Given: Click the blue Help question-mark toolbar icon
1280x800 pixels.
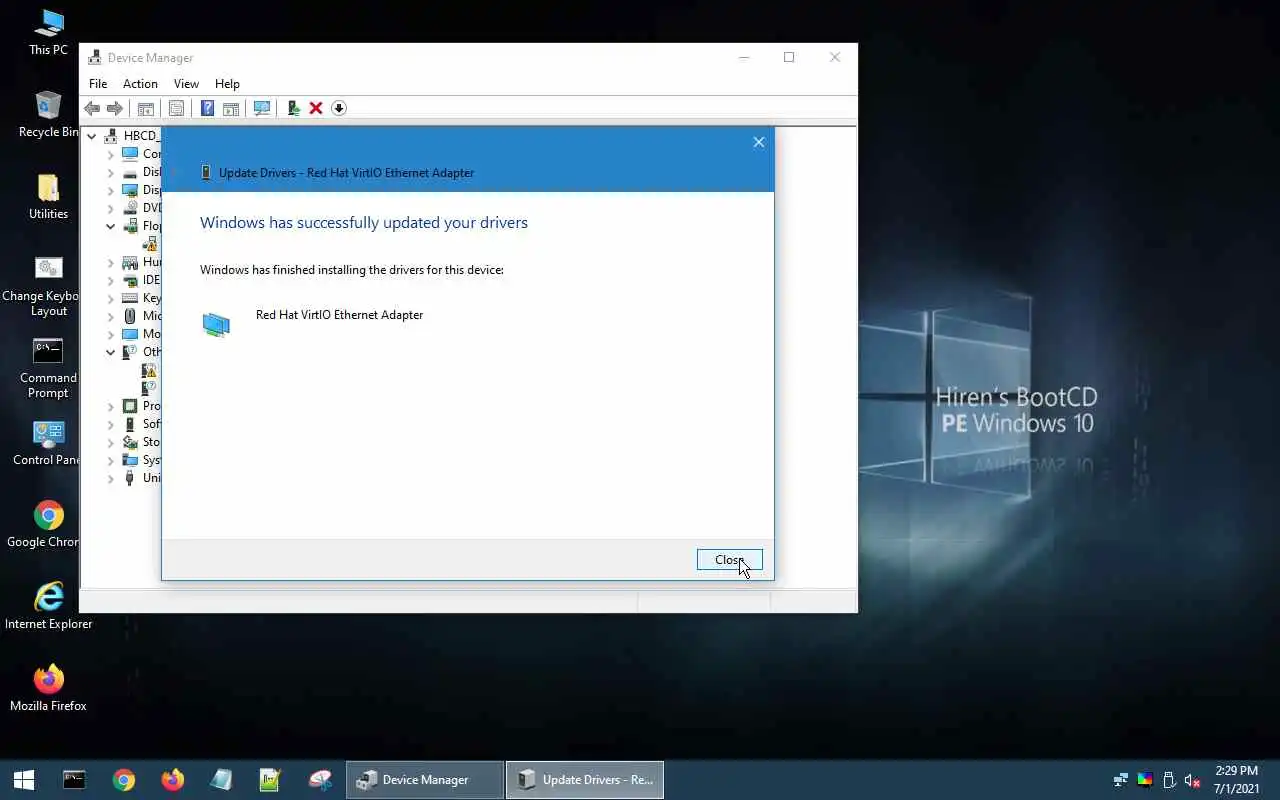Looking at the screenshot, I should click(207, 108).
